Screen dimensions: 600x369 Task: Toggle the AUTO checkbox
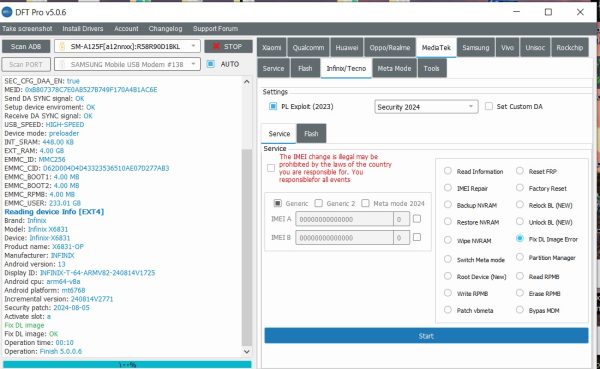pos(210,64)
